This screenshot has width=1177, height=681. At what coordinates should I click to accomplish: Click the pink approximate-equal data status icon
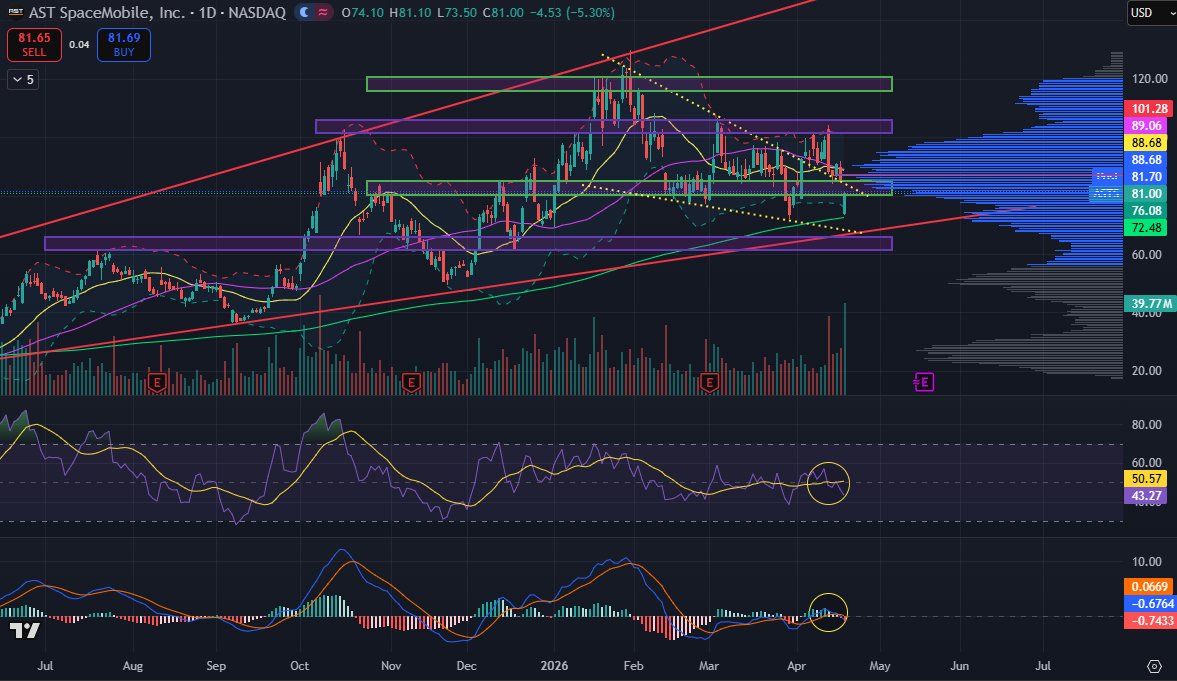tap(323, 13)
